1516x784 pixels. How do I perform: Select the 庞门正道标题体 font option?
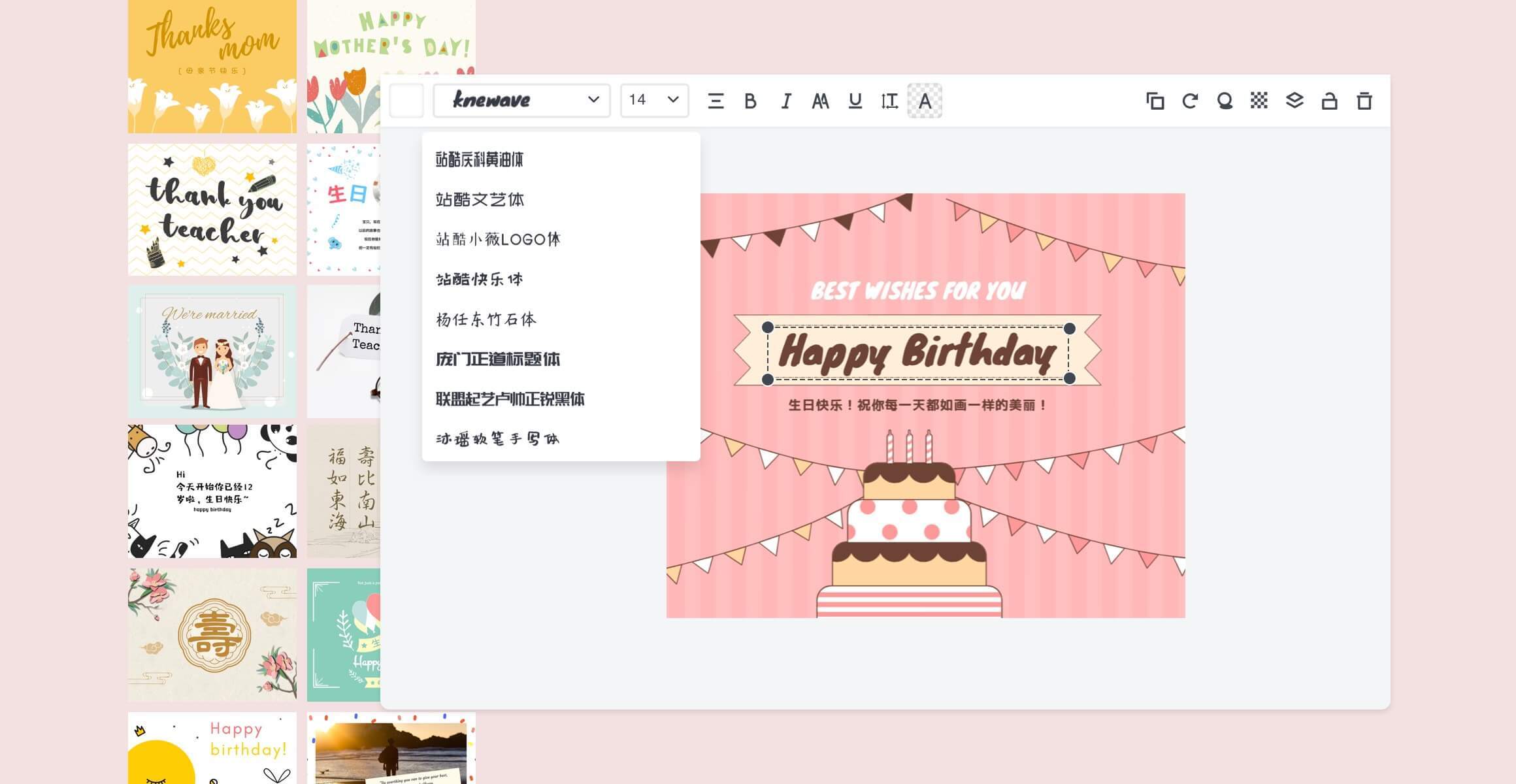499,359
